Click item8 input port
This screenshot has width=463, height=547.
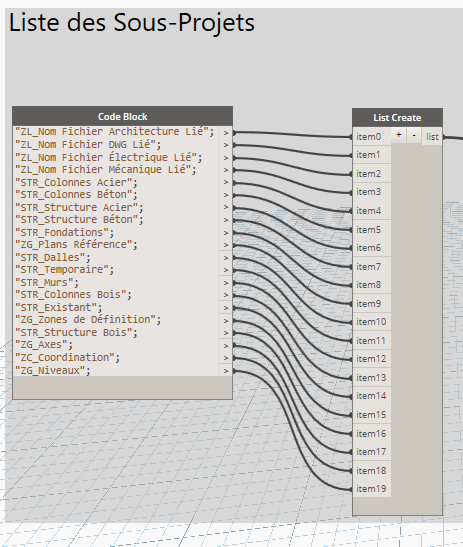372,285
